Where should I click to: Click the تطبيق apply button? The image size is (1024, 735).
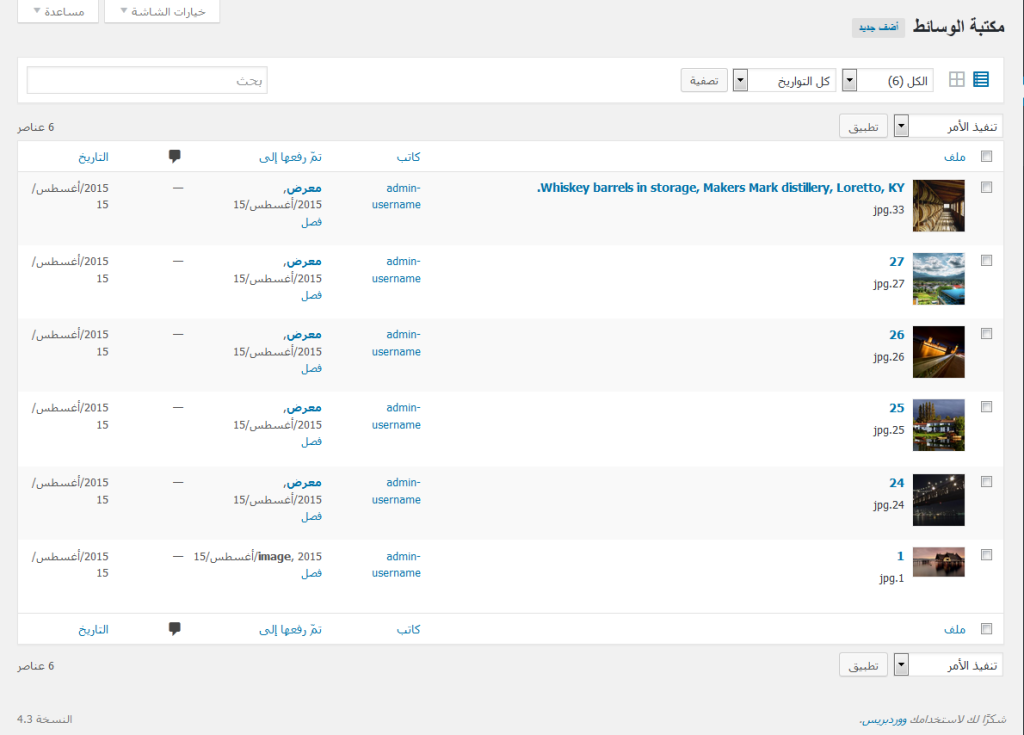(x=861, y=124)
